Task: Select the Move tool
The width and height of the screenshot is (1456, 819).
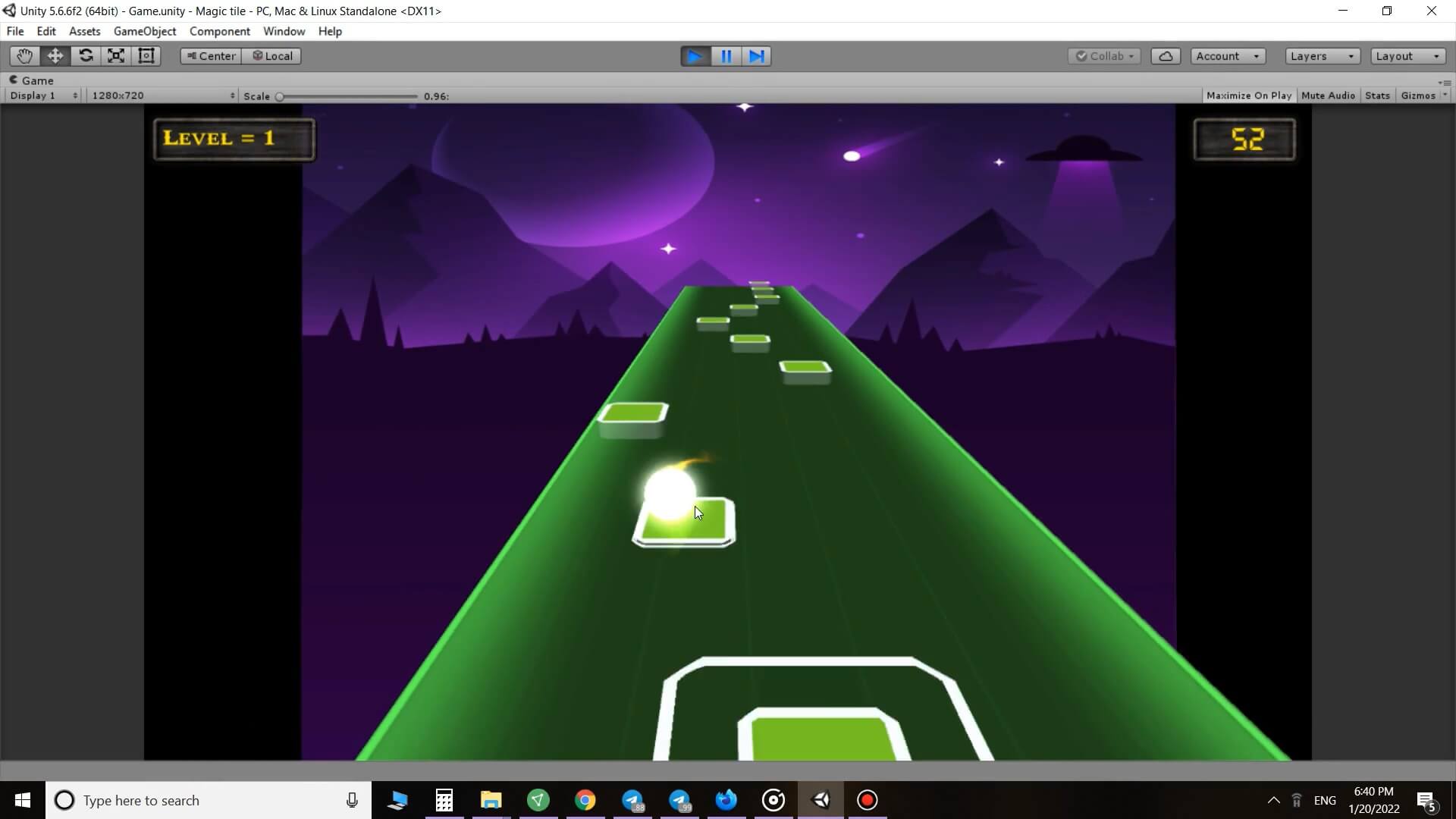Action: pyautogui.click(x=55, y=56)
